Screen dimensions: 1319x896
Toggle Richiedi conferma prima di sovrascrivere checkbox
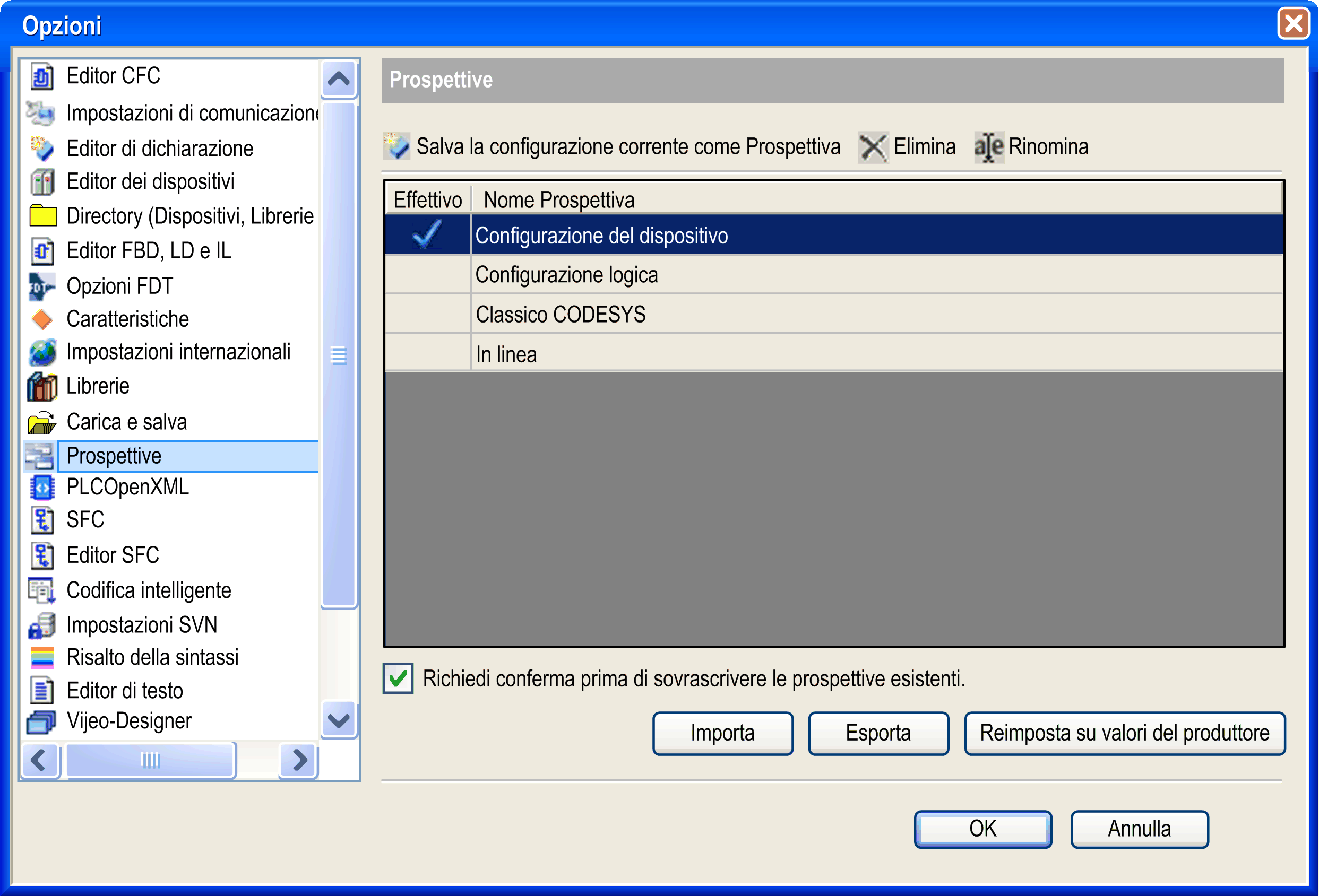[x=398, y=678]
